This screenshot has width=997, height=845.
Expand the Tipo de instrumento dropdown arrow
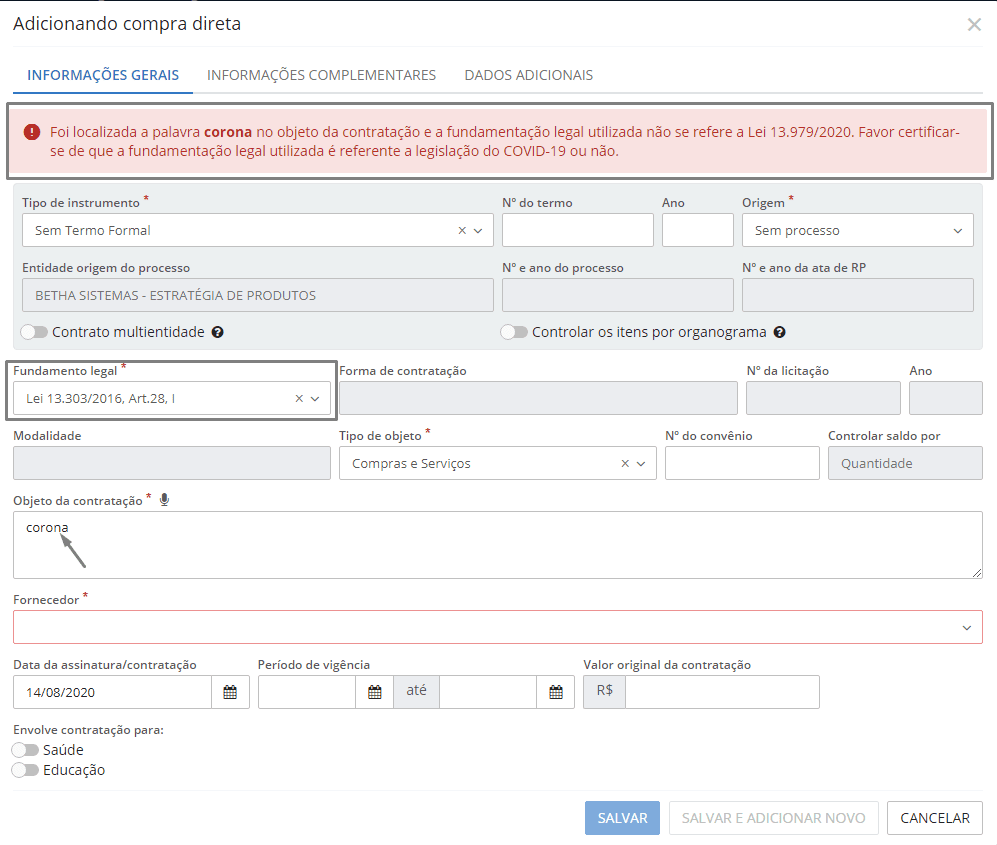point(478,230)
